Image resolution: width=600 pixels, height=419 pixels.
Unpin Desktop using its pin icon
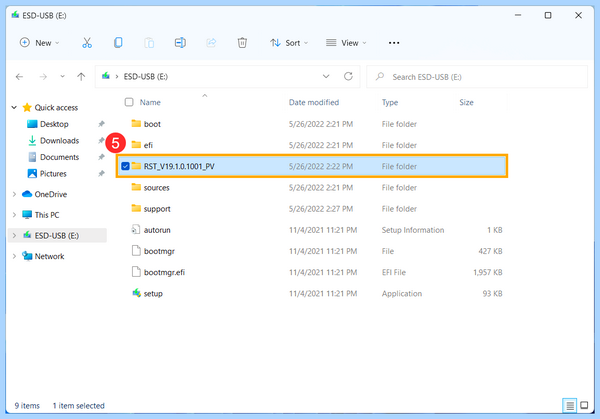click(x=101, y=124)
